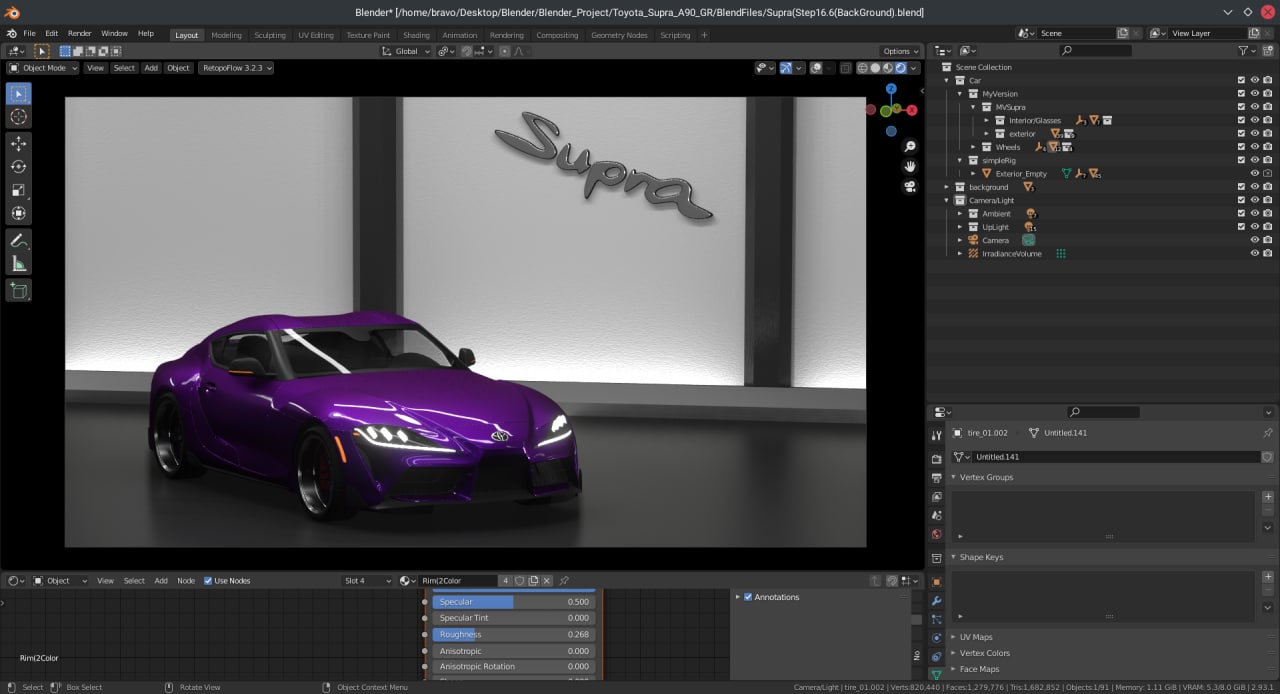The image size is (1280, 694).
Task: Click the pan view hand icon
Action: point(910,166)
